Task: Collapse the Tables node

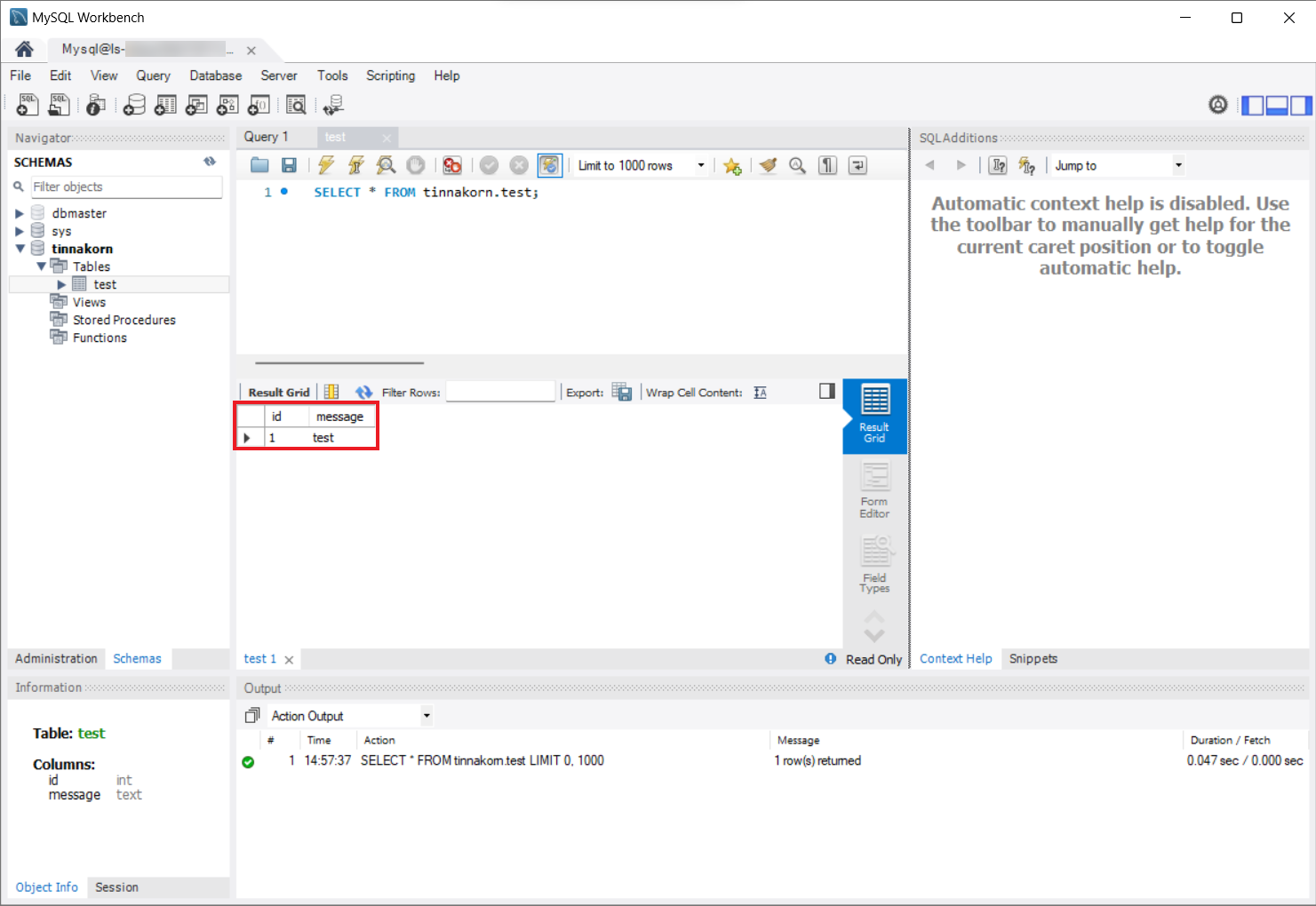Action: click(41, 266)
